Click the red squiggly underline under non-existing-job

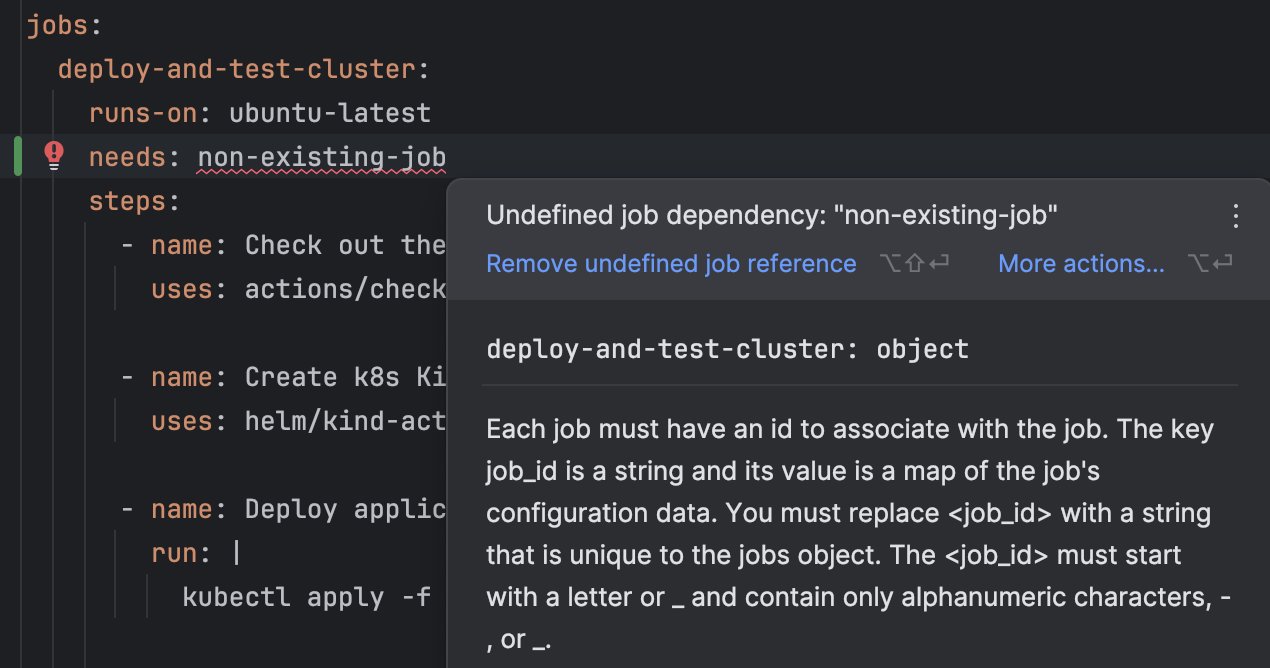(320, 172)
